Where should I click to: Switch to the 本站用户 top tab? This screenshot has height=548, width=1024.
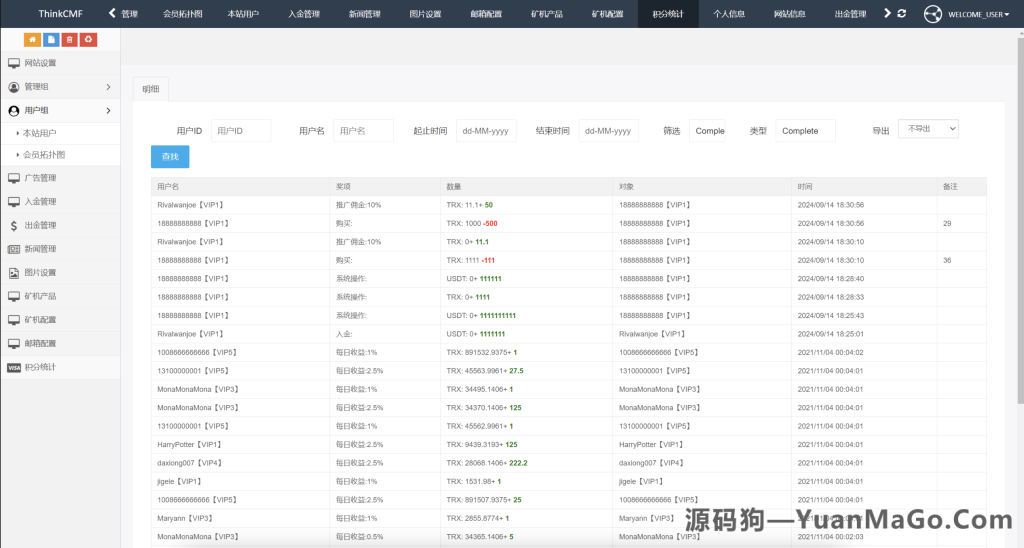pos(243,14)
